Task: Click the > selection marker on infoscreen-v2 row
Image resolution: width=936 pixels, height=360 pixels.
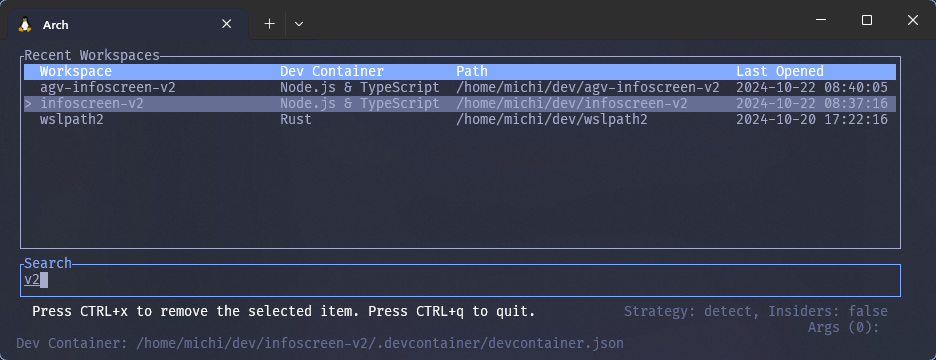Action: pos(27,103)
